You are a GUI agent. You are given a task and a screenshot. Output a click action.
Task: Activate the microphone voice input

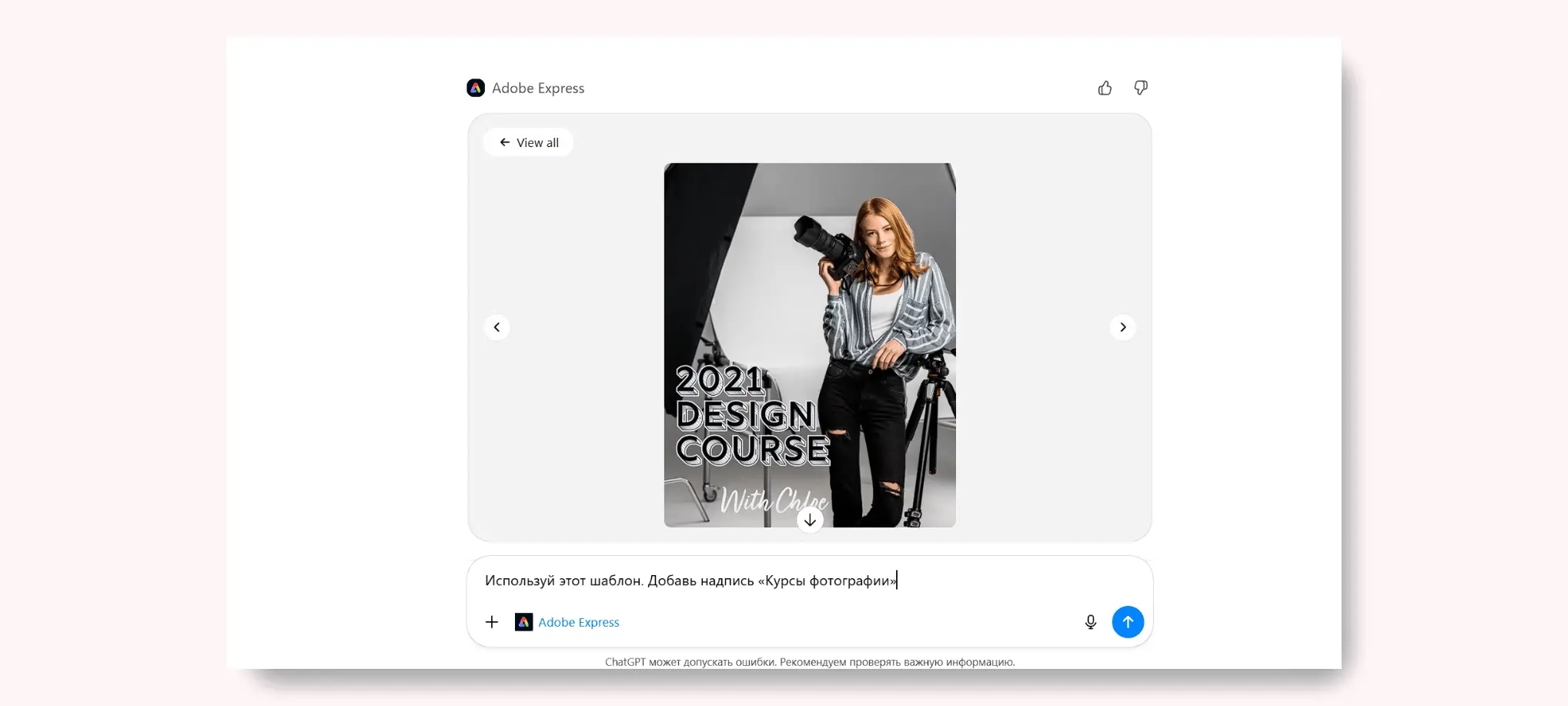[1090, 622]
